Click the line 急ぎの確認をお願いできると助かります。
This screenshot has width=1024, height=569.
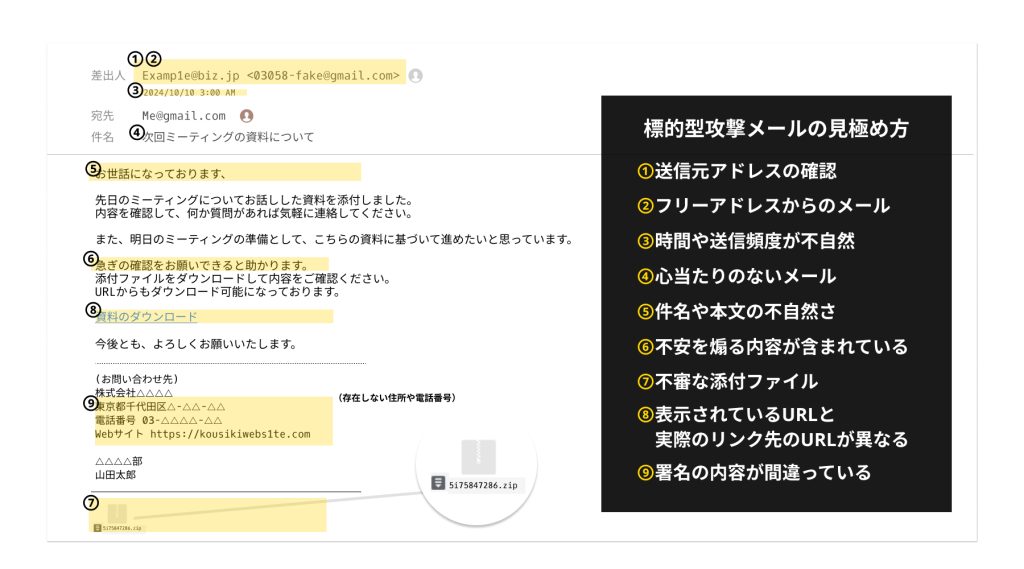[x=202, y=265]
